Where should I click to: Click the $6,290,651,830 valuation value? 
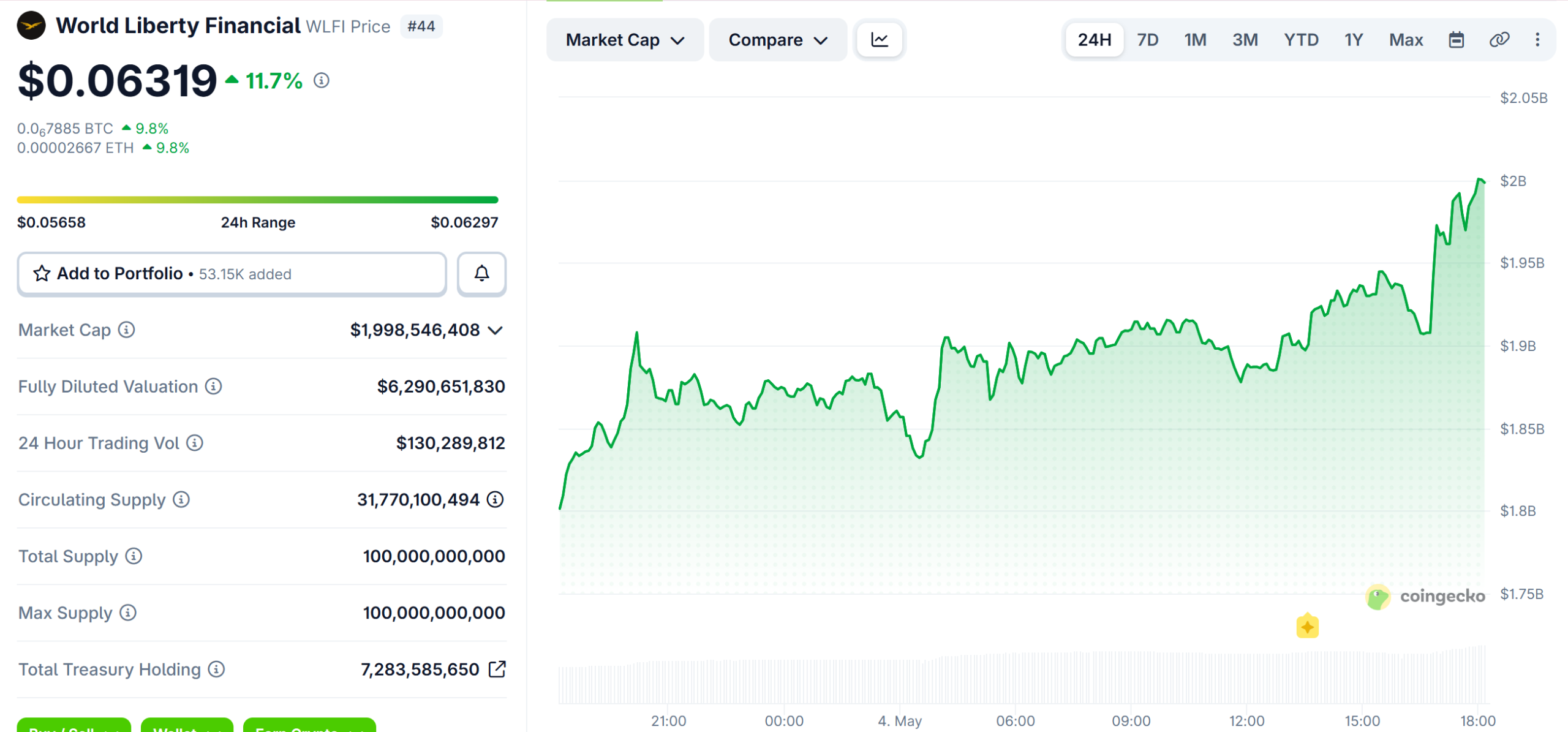pos(441,387)
